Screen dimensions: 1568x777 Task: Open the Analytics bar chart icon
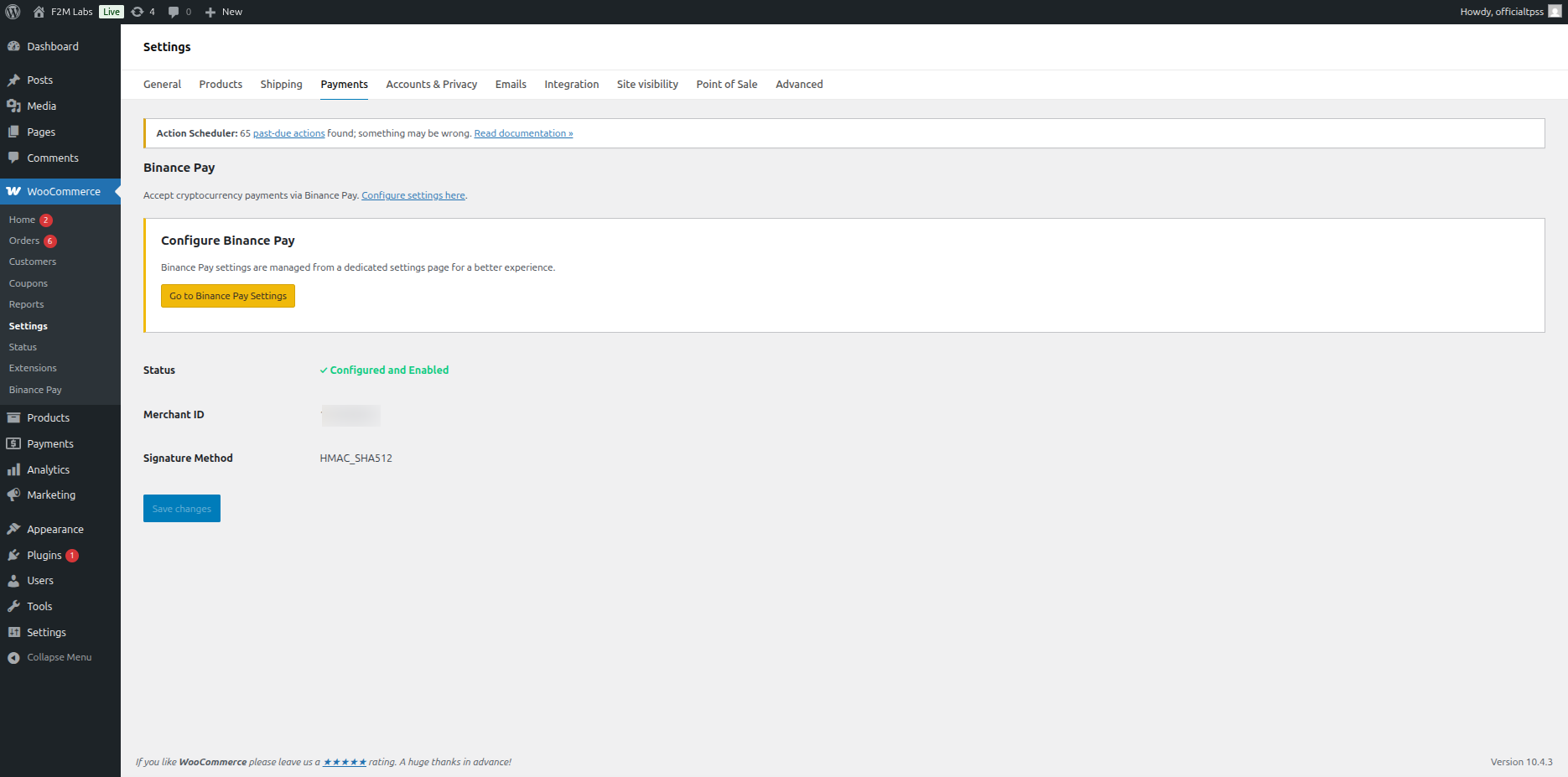tap(13, 470)
